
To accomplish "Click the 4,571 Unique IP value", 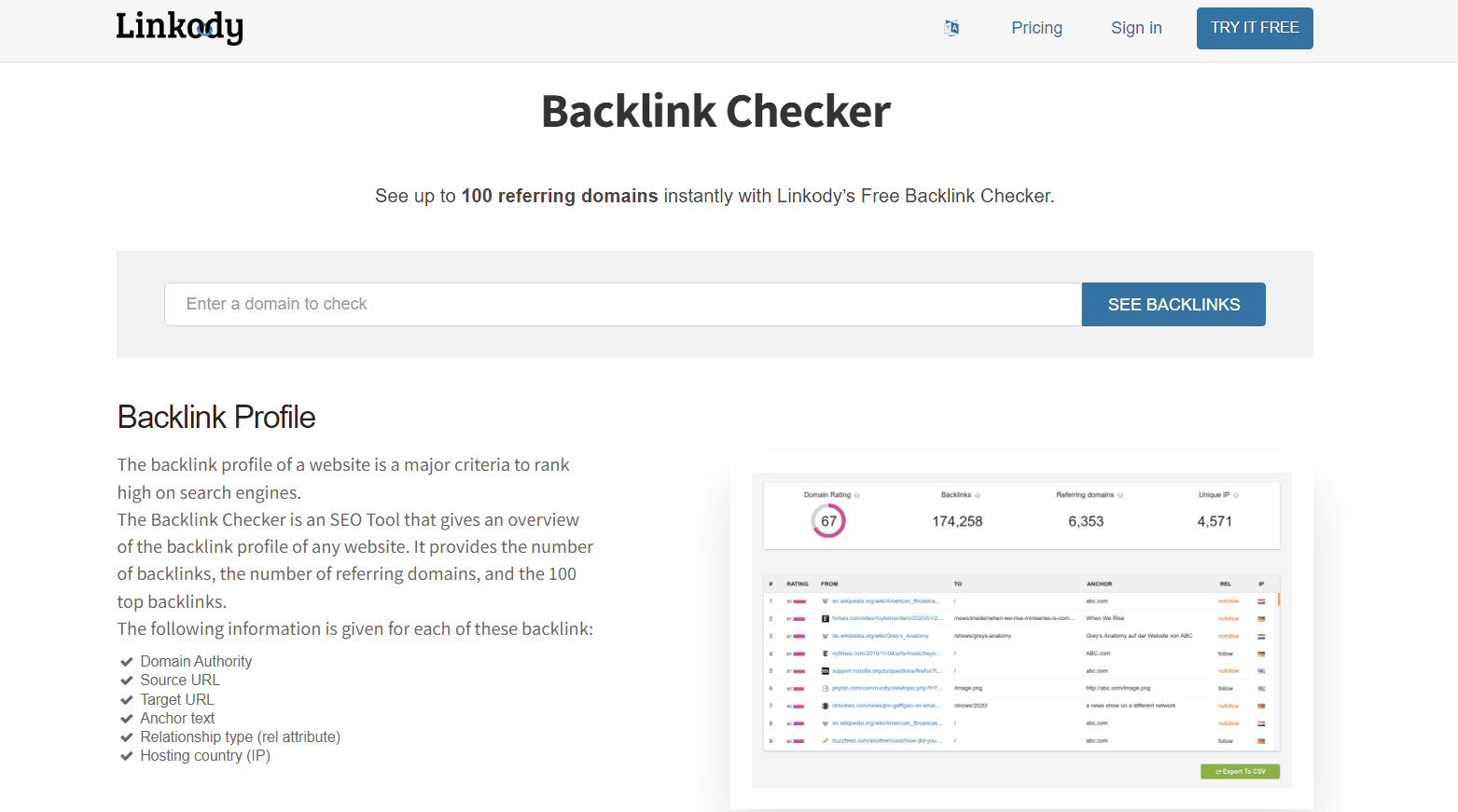I will 1215,521.
